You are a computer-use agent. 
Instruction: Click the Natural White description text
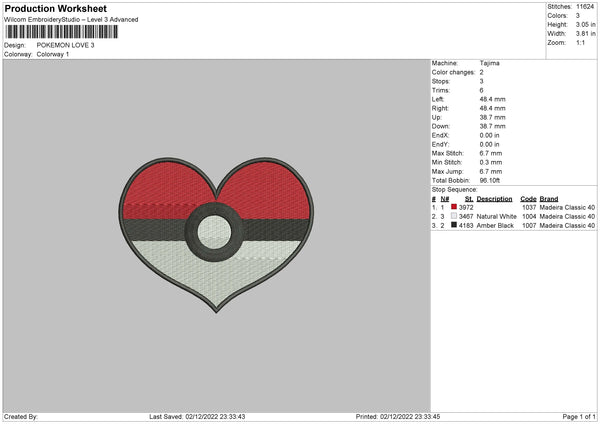497,217
